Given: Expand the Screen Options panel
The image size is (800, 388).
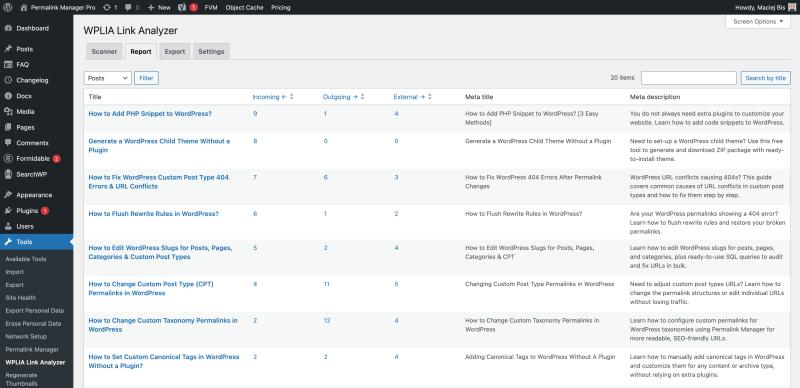Looking at the screenshot, I should [x=758, y=22].
